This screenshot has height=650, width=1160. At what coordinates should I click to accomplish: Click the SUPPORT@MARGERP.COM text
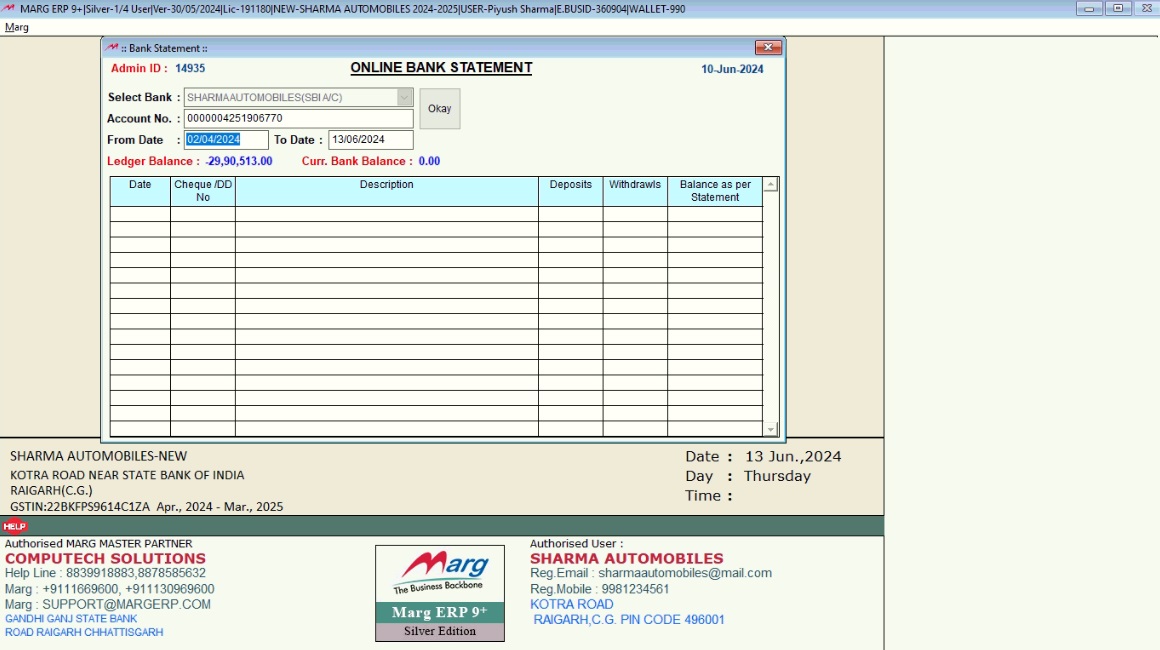click(127, 604)
